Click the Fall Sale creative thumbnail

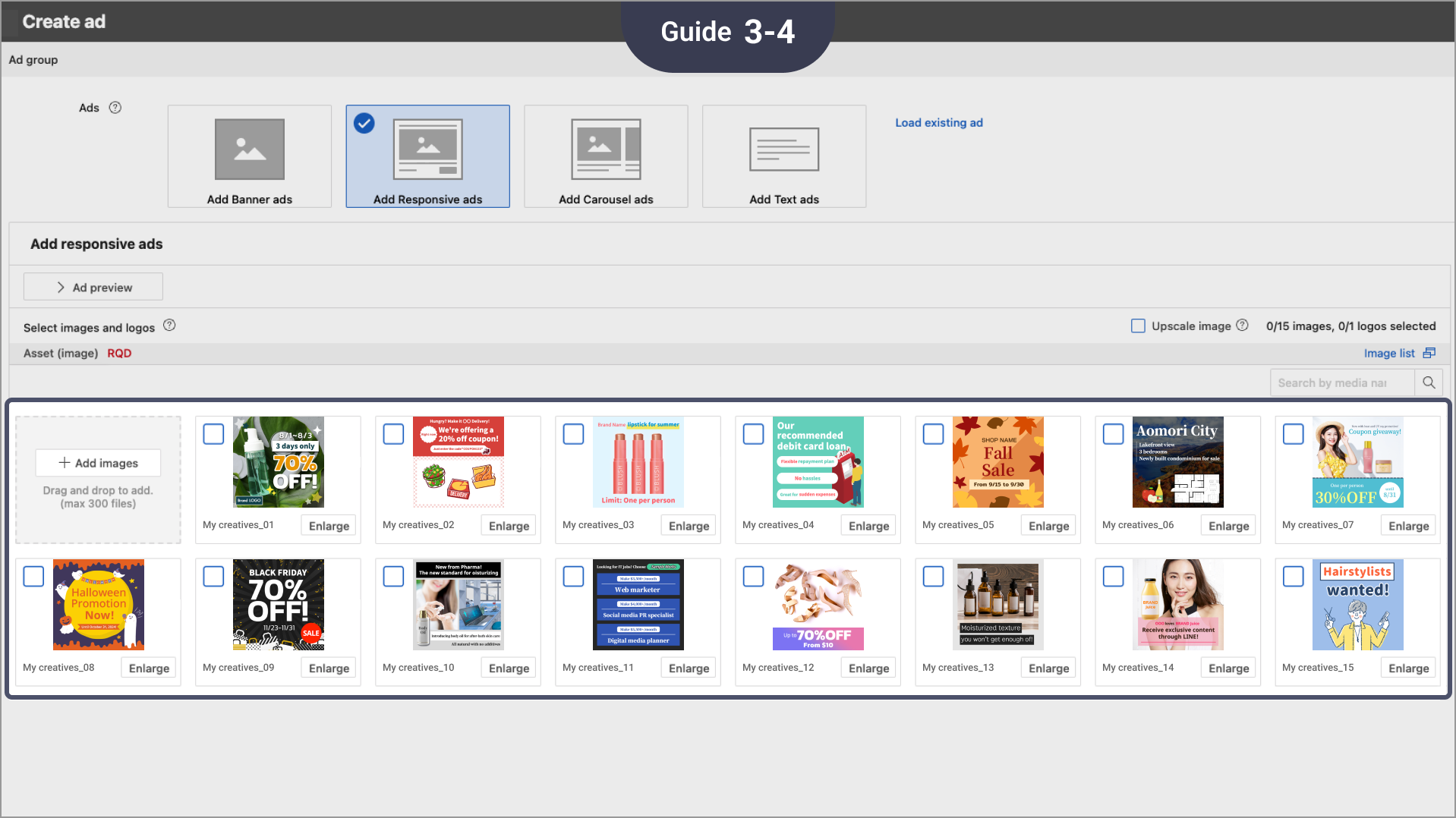(x=997, y=461)
